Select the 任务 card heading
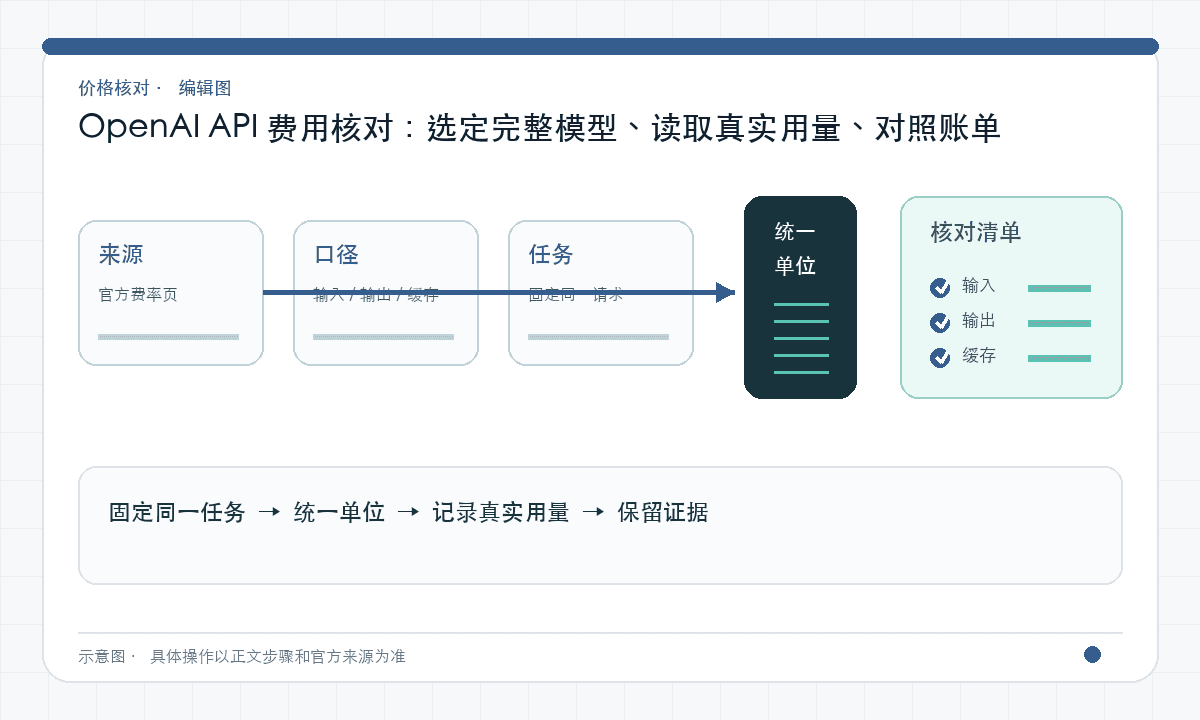The height and width of the screenshot is (720, 1200). coord(551,254)
